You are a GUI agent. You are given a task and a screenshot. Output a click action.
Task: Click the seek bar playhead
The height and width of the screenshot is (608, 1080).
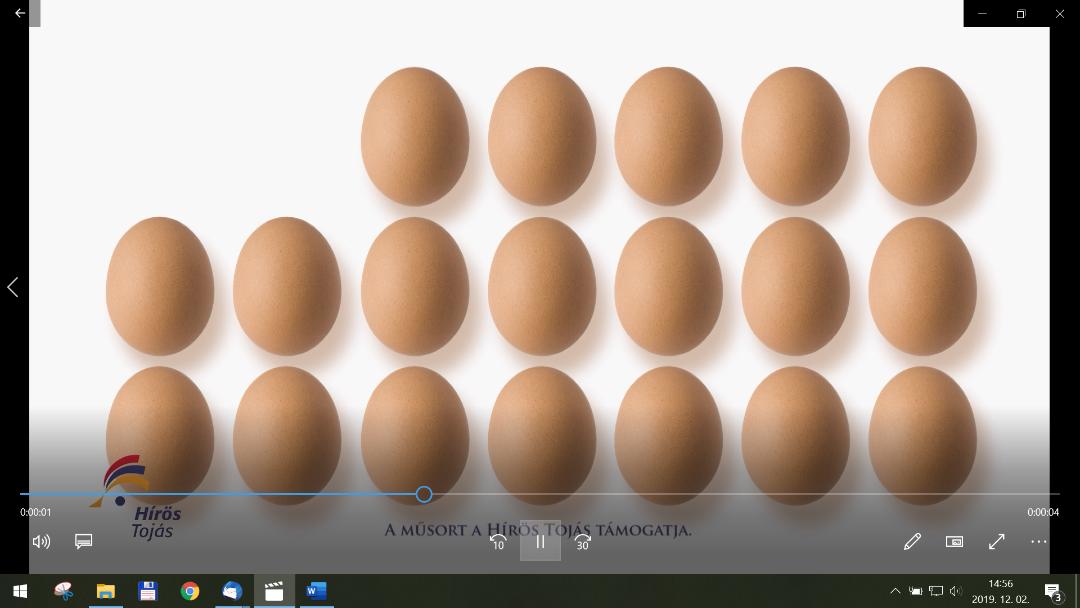(424, 494)
